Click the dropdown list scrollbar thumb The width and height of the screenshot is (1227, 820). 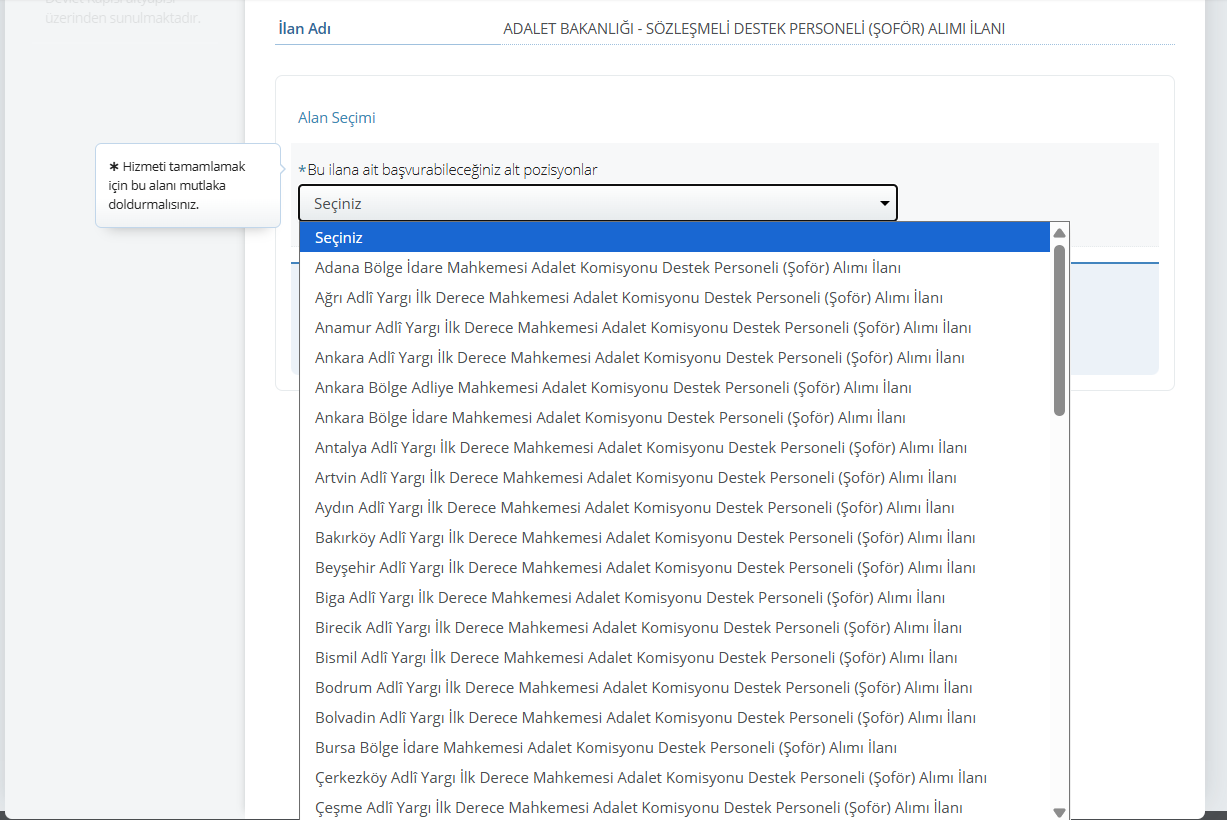[1060, 330]
